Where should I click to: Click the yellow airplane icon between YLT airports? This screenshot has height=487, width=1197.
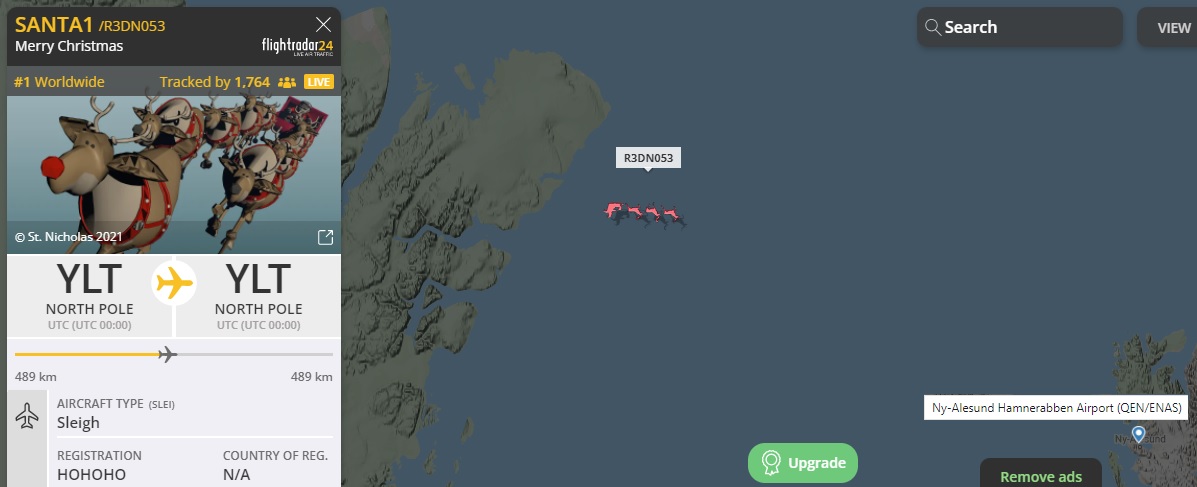click(175, 284)
